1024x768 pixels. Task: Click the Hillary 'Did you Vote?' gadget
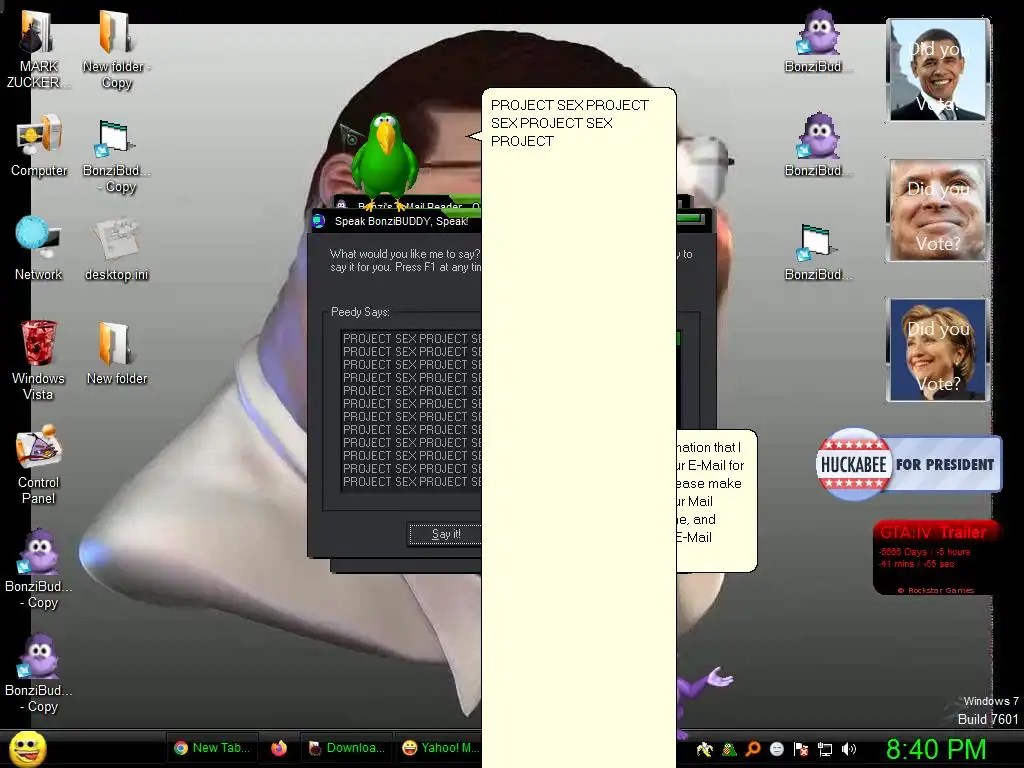(937, 350)
